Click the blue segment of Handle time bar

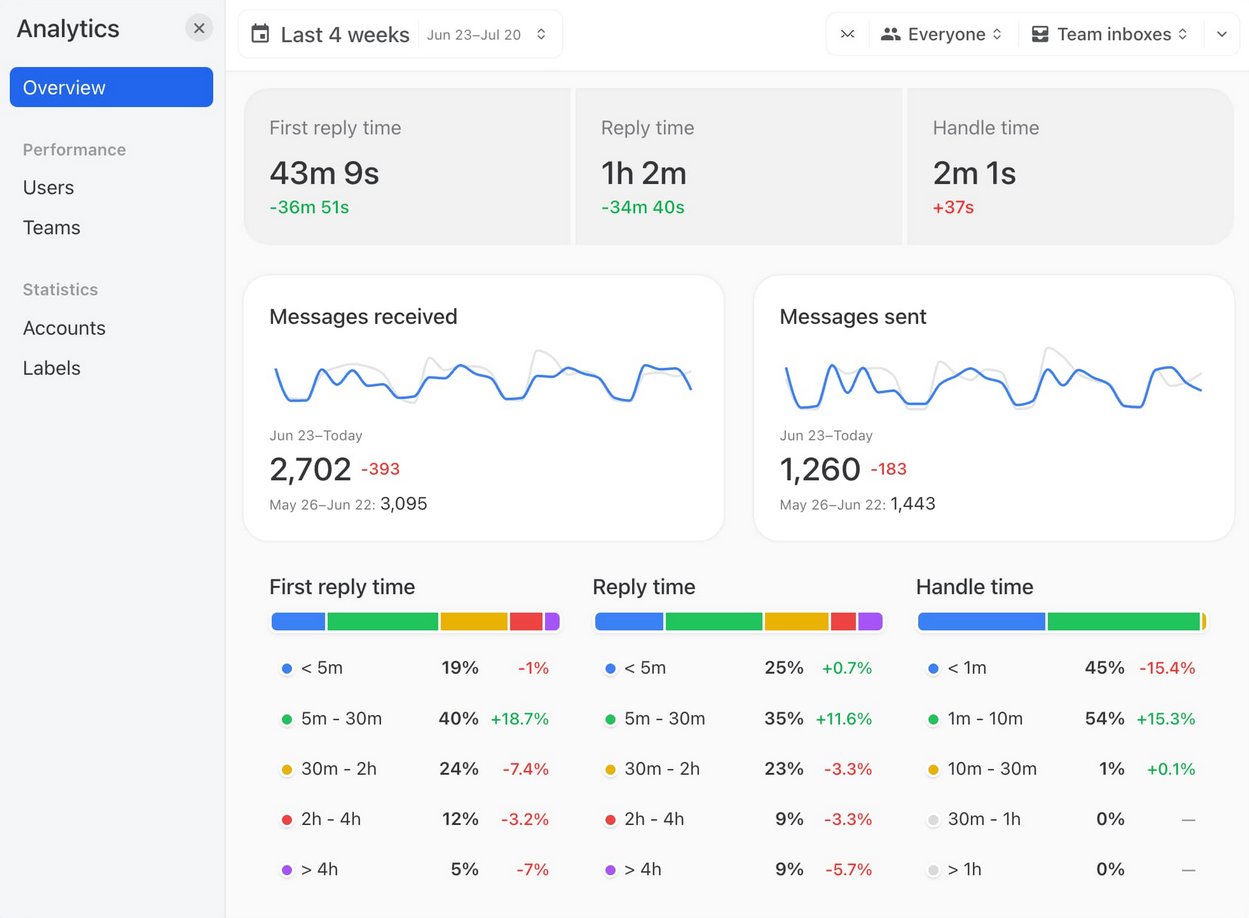point(981,622)
